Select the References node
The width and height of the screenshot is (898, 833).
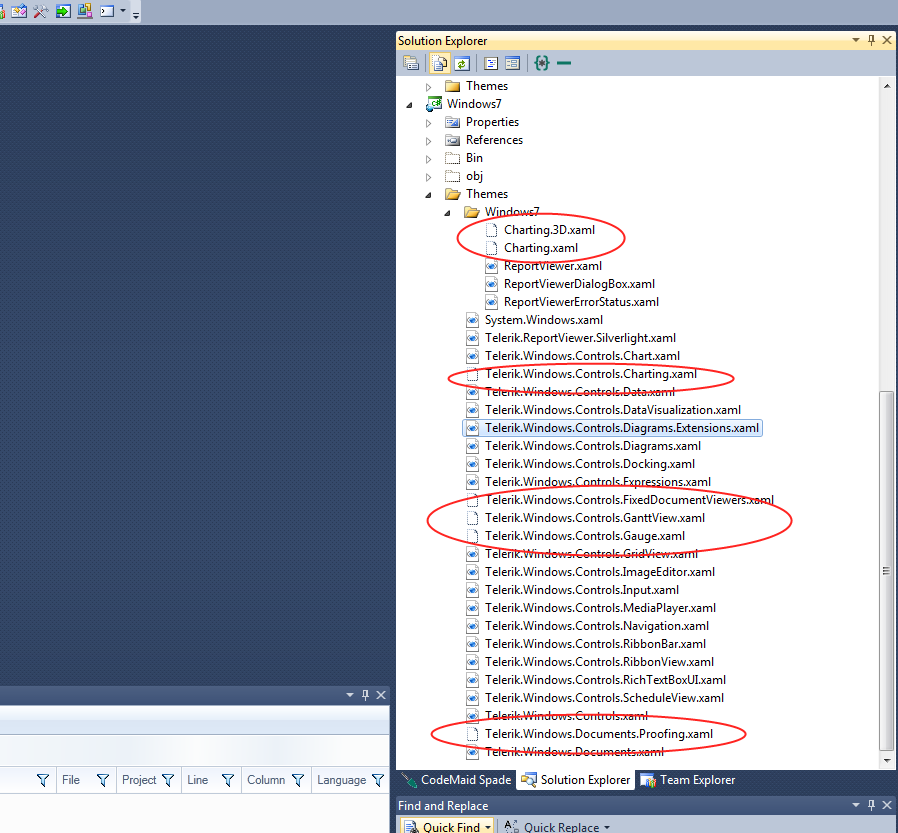click(x=494, y=140)
